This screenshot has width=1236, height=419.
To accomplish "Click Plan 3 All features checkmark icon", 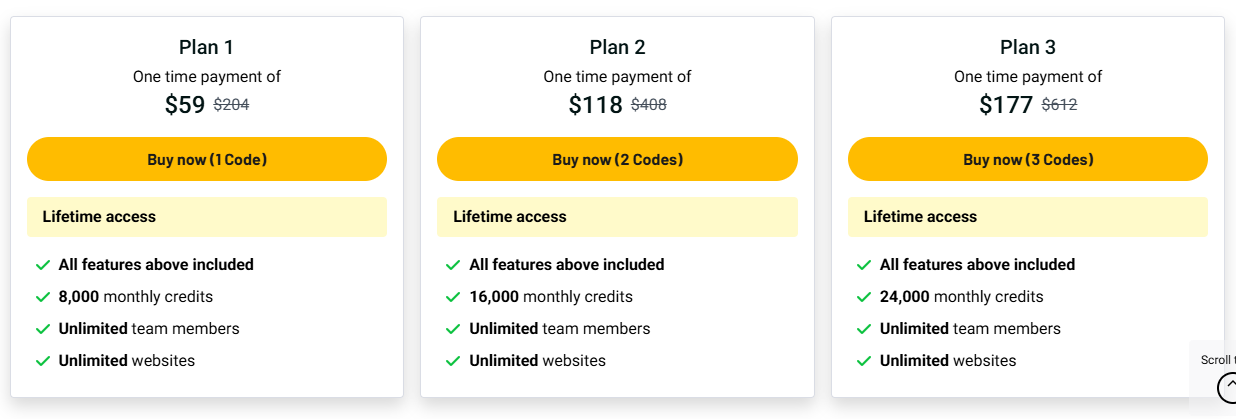I will click(x=864, y=265).
